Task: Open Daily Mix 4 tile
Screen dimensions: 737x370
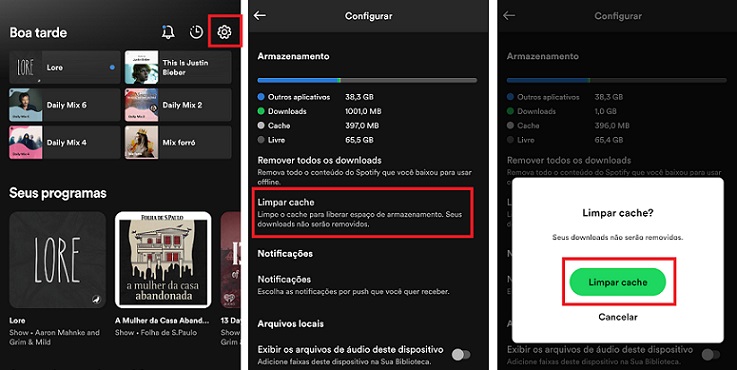Action: coord(65,142)
